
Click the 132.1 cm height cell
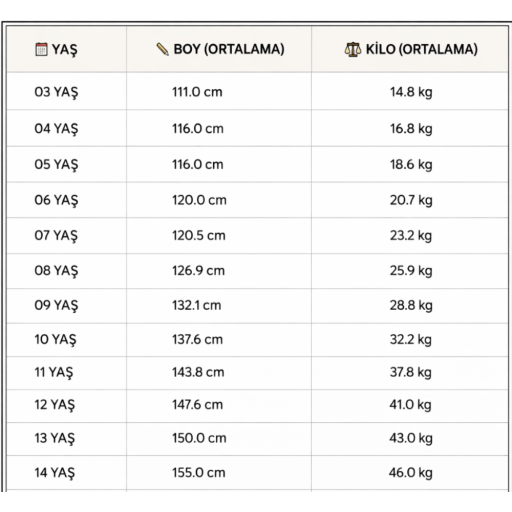(x=197, y=305)
